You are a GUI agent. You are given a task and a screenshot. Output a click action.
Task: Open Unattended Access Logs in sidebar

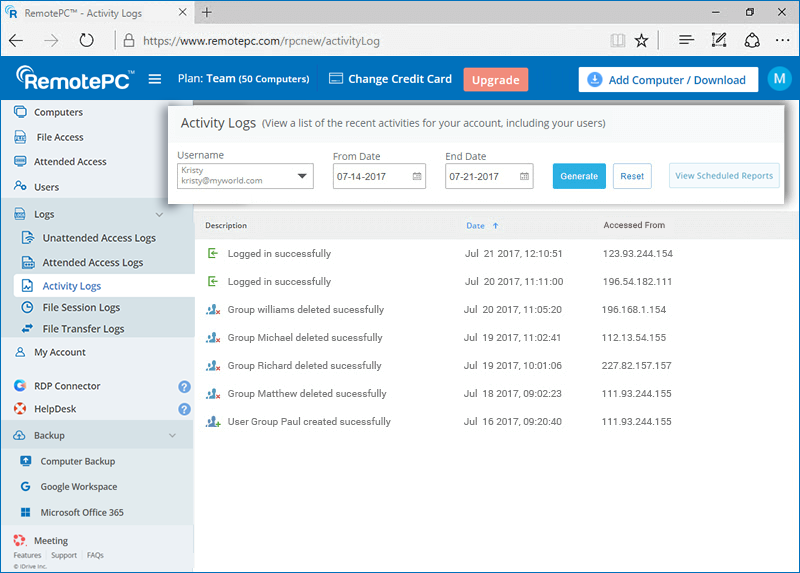click(x=98, y=238)
